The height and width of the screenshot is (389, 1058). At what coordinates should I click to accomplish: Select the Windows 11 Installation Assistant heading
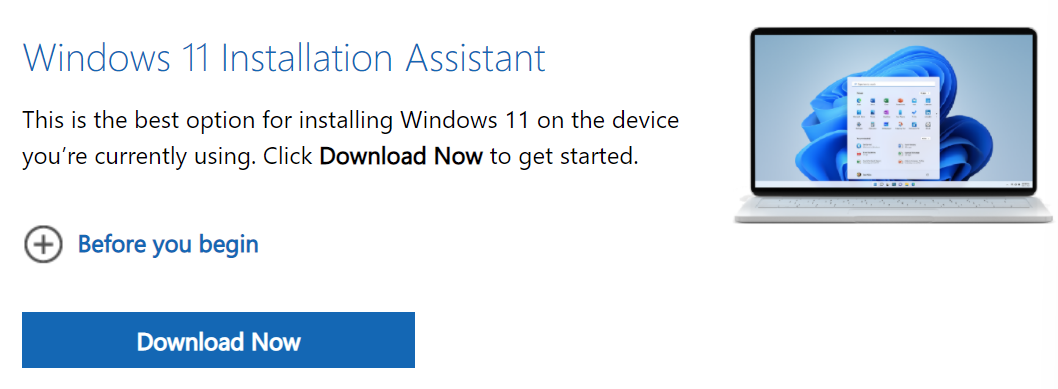[x=284, y=57]
